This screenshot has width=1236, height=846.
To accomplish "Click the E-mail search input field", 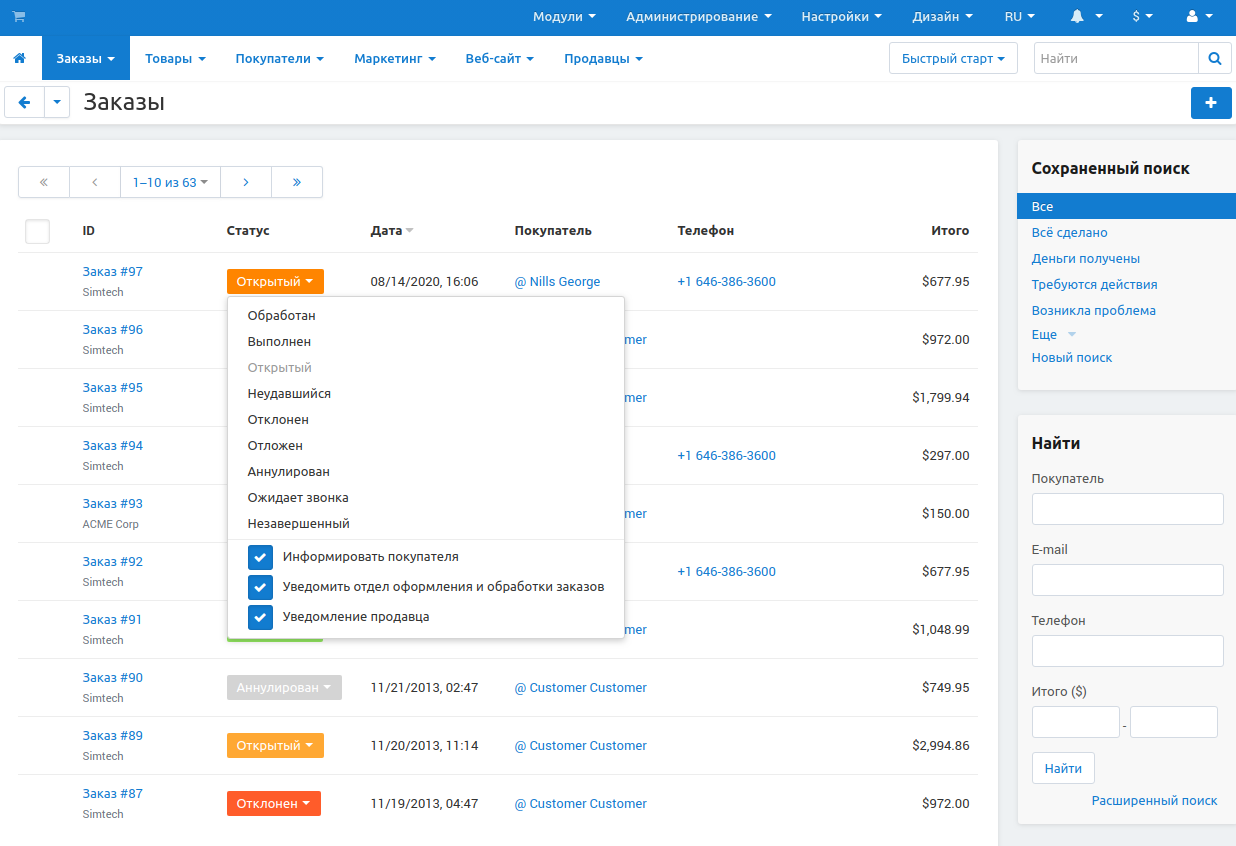I will (1127, 580).
